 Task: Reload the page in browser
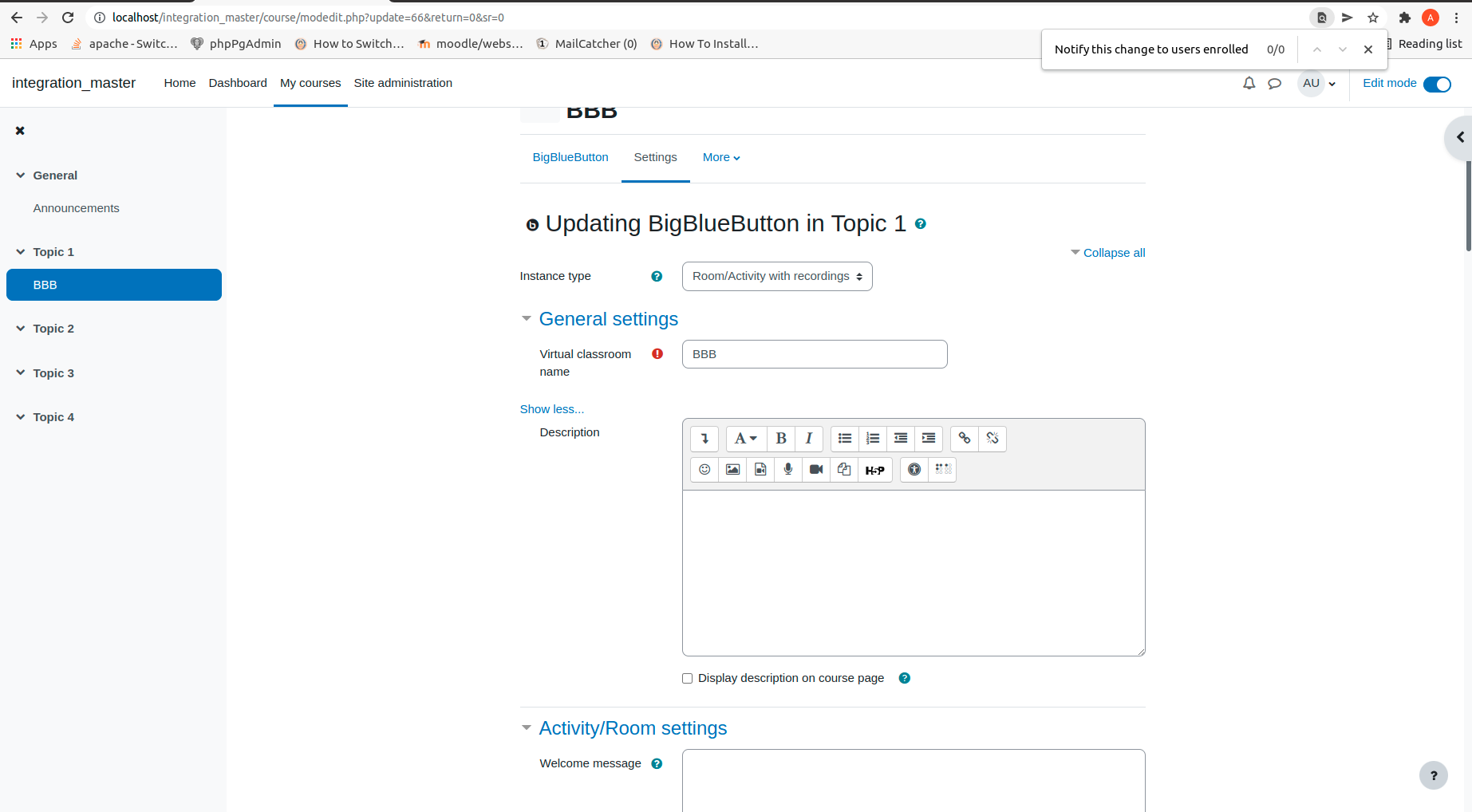(68, 18)
